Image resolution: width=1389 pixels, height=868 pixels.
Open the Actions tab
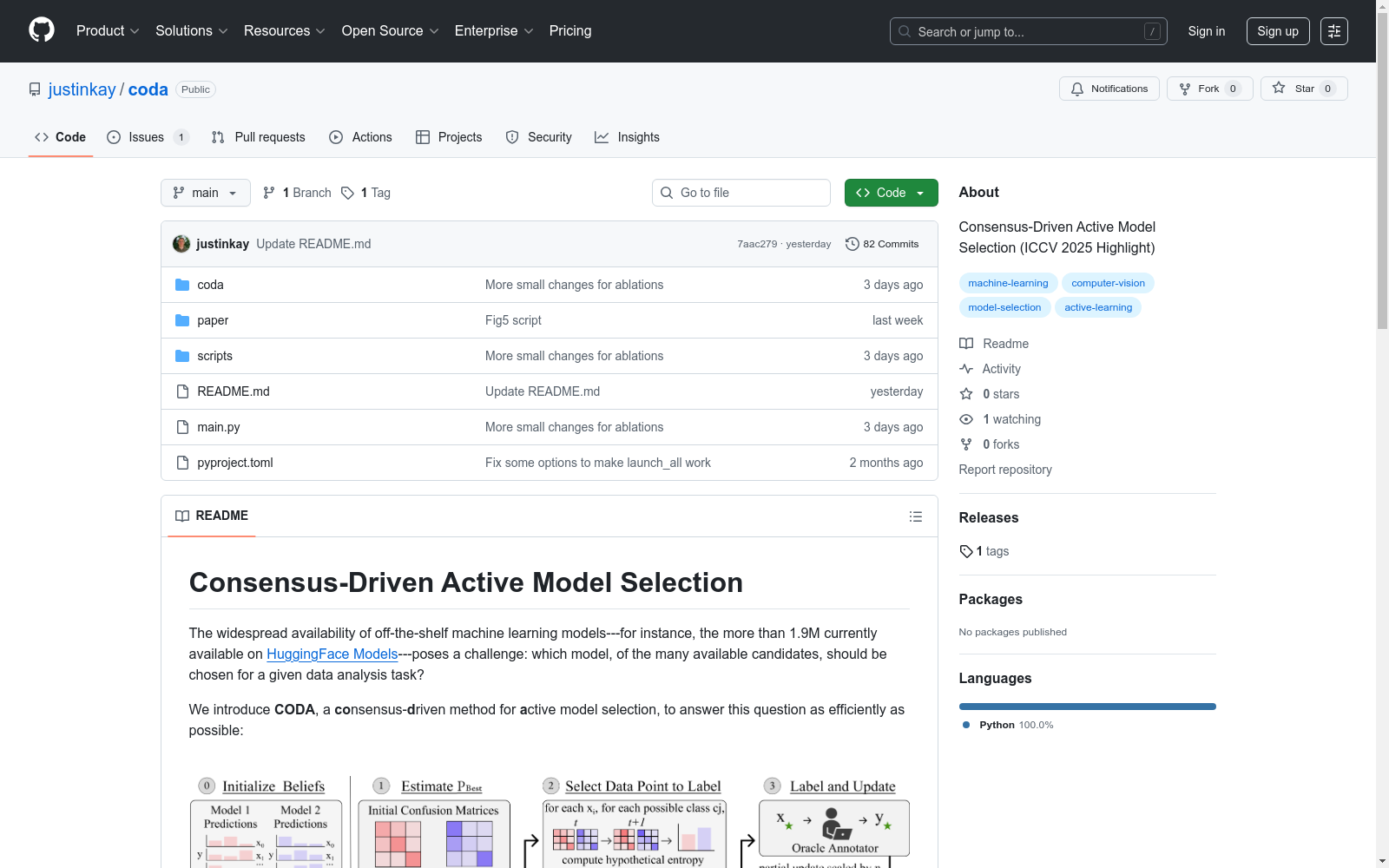click(361, 137)
